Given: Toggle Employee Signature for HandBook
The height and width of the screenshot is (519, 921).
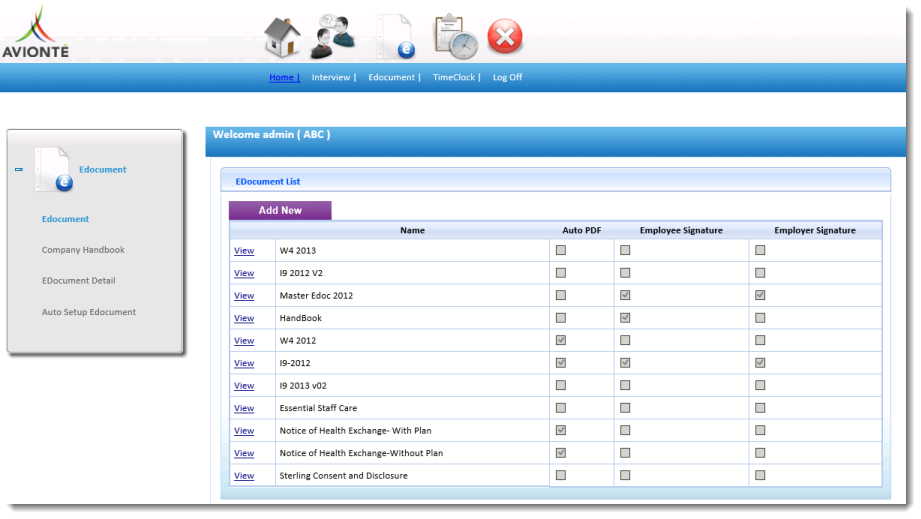Looking at the screenshot, I should point(625,318).
